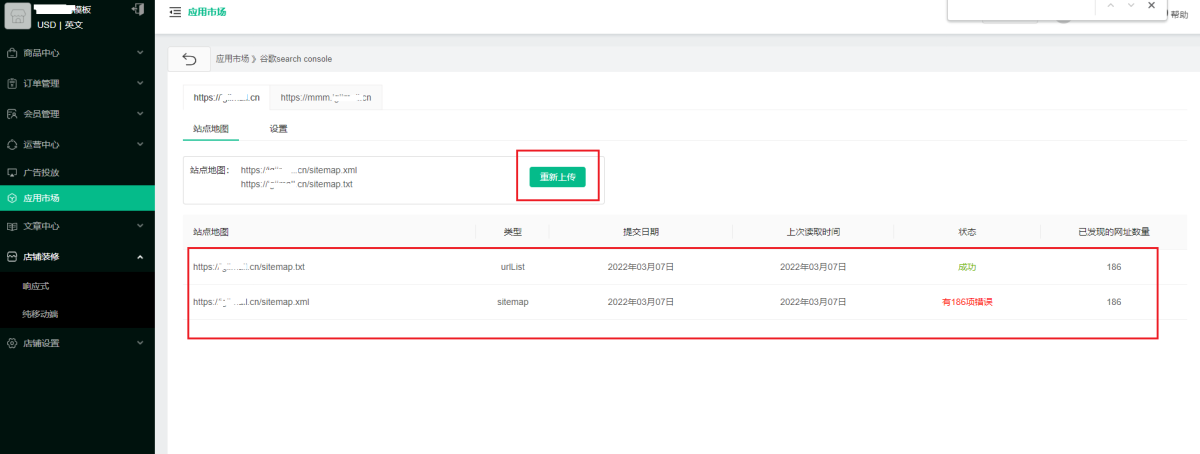Collapse sidebar using the menu fold icon
Viewport: 1200px width, 454px height.
pos(175,13)
